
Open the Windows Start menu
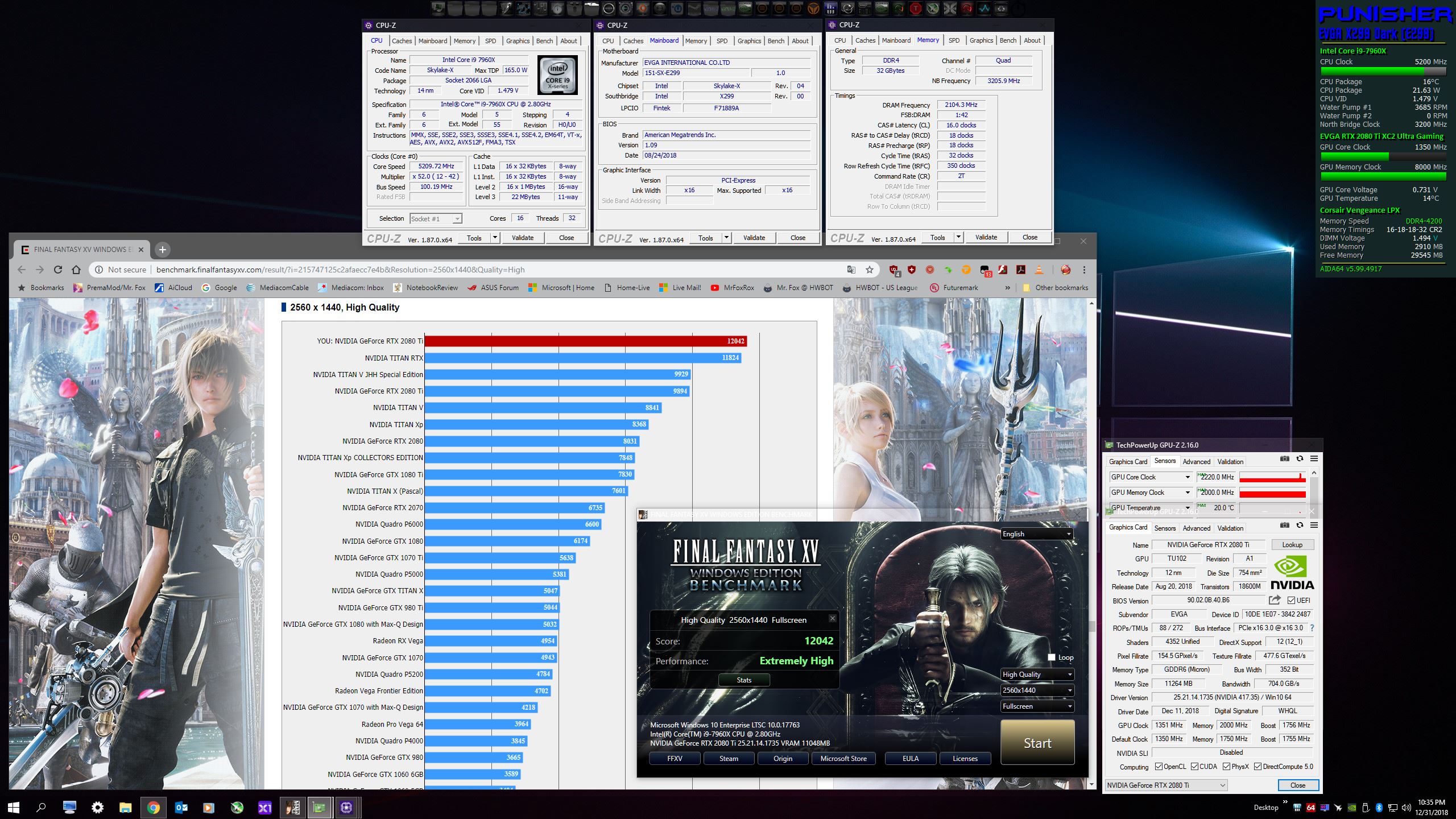coord(14,807)
